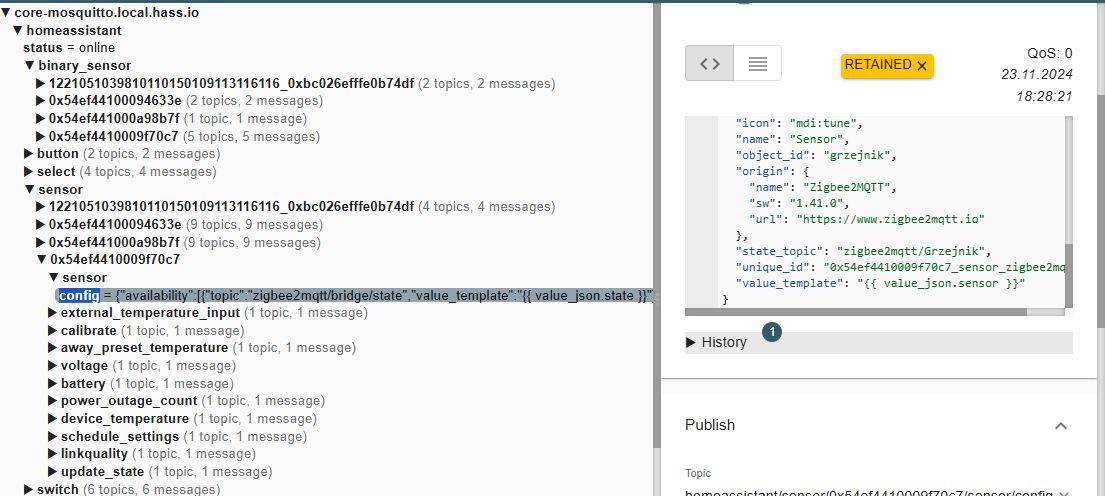Collapse the Publish section chevron

click(x=1061, y=426)
